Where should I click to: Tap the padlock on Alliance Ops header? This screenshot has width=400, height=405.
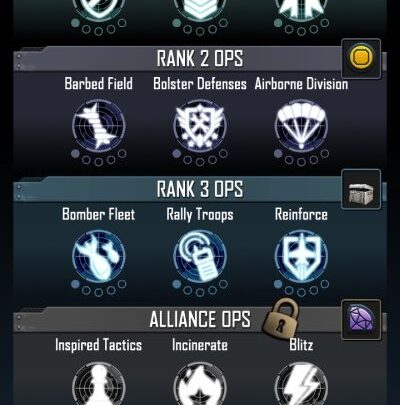click(x=281, y=317)
